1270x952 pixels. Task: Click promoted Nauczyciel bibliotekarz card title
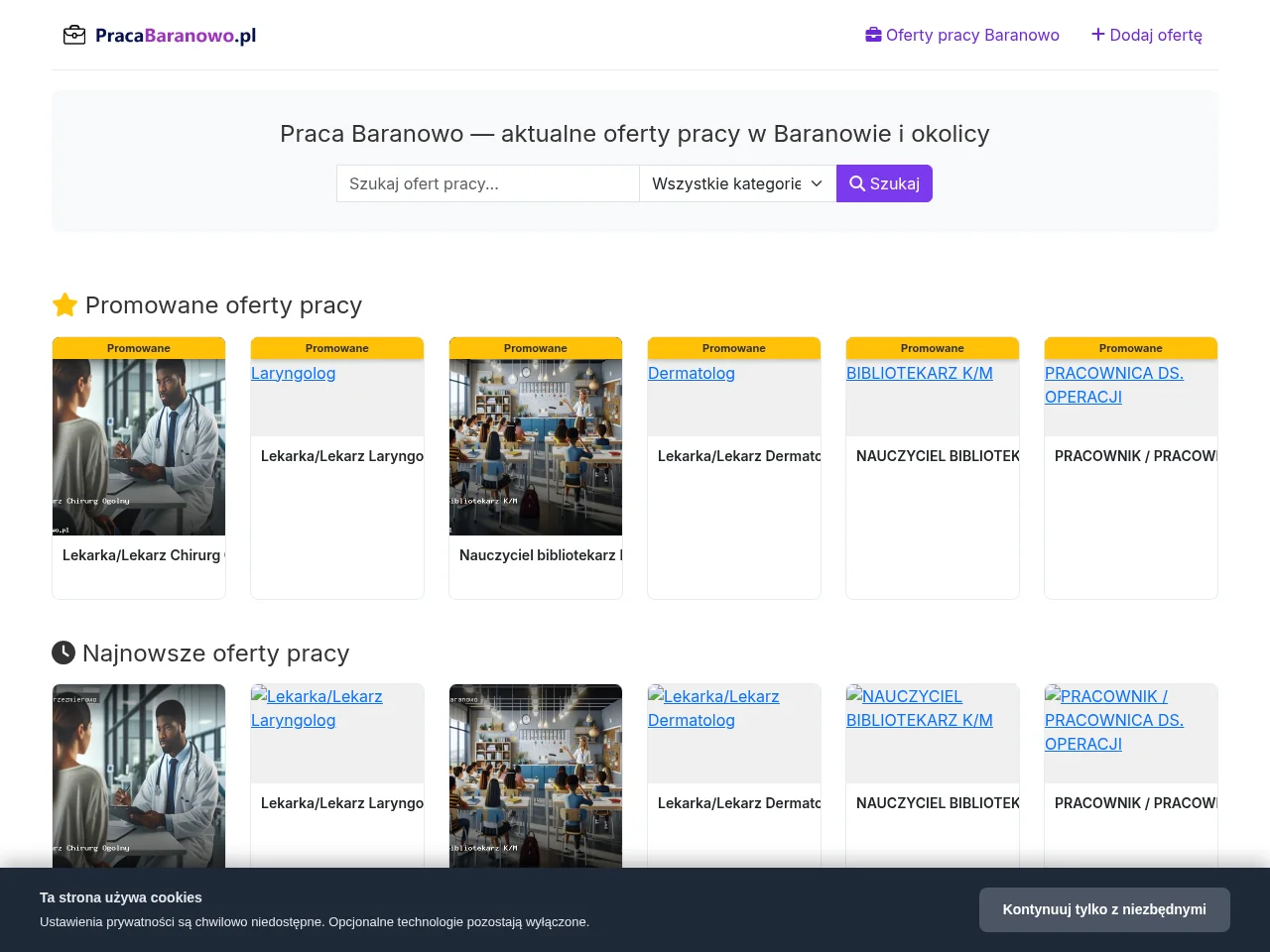click(x=541, y=555)
